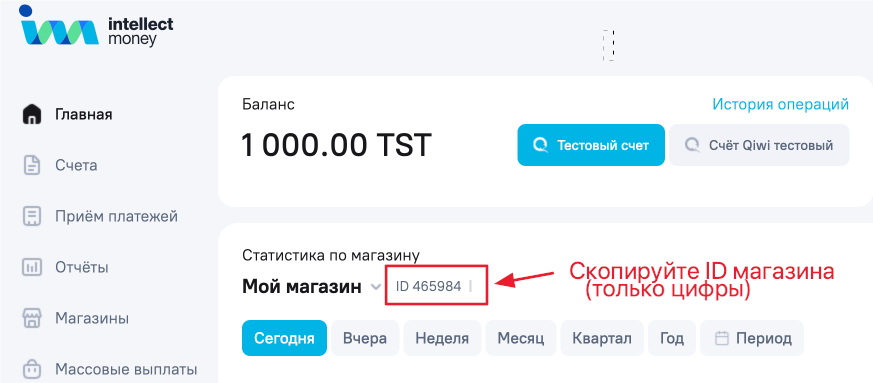Click the chart icon beside Отчёты
Image resolution: width=873 pixels, height=383 pixels.
click(32, 267)
